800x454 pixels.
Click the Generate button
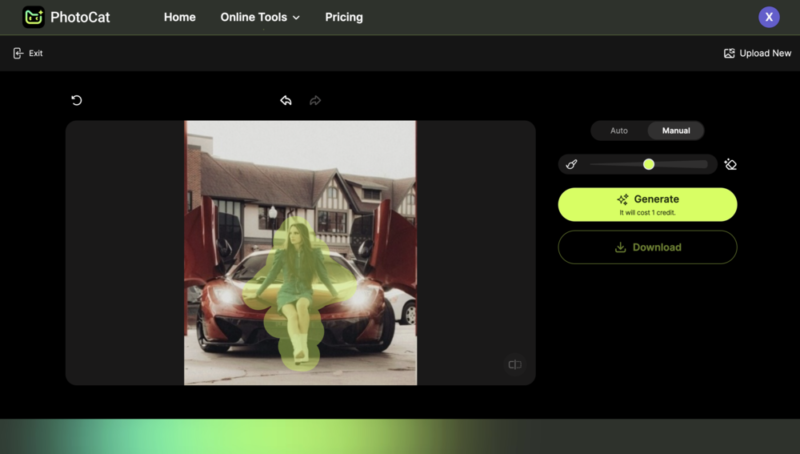point(647,204)
